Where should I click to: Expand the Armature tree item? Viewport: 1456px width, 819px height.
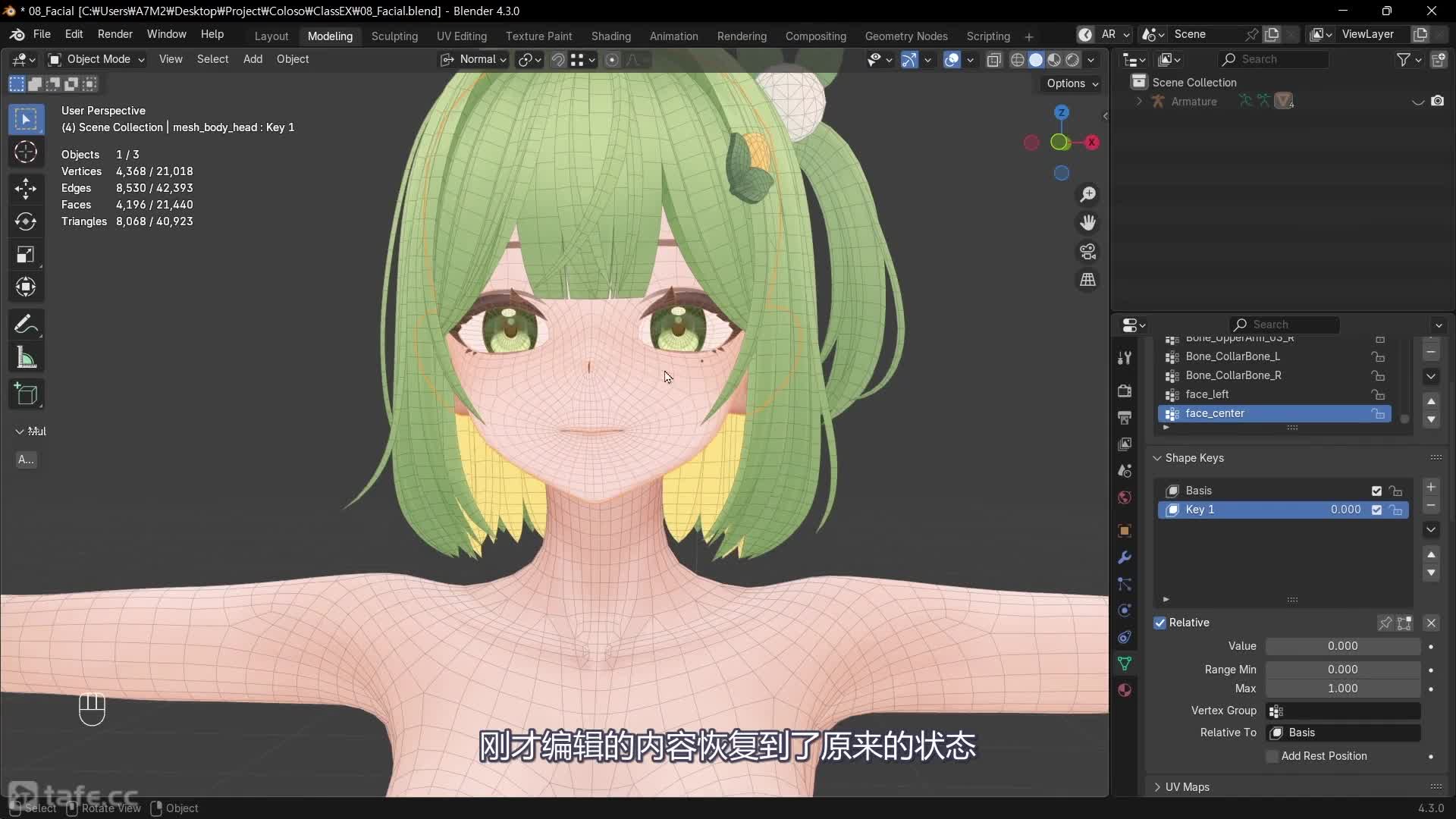click(1138, 101)
